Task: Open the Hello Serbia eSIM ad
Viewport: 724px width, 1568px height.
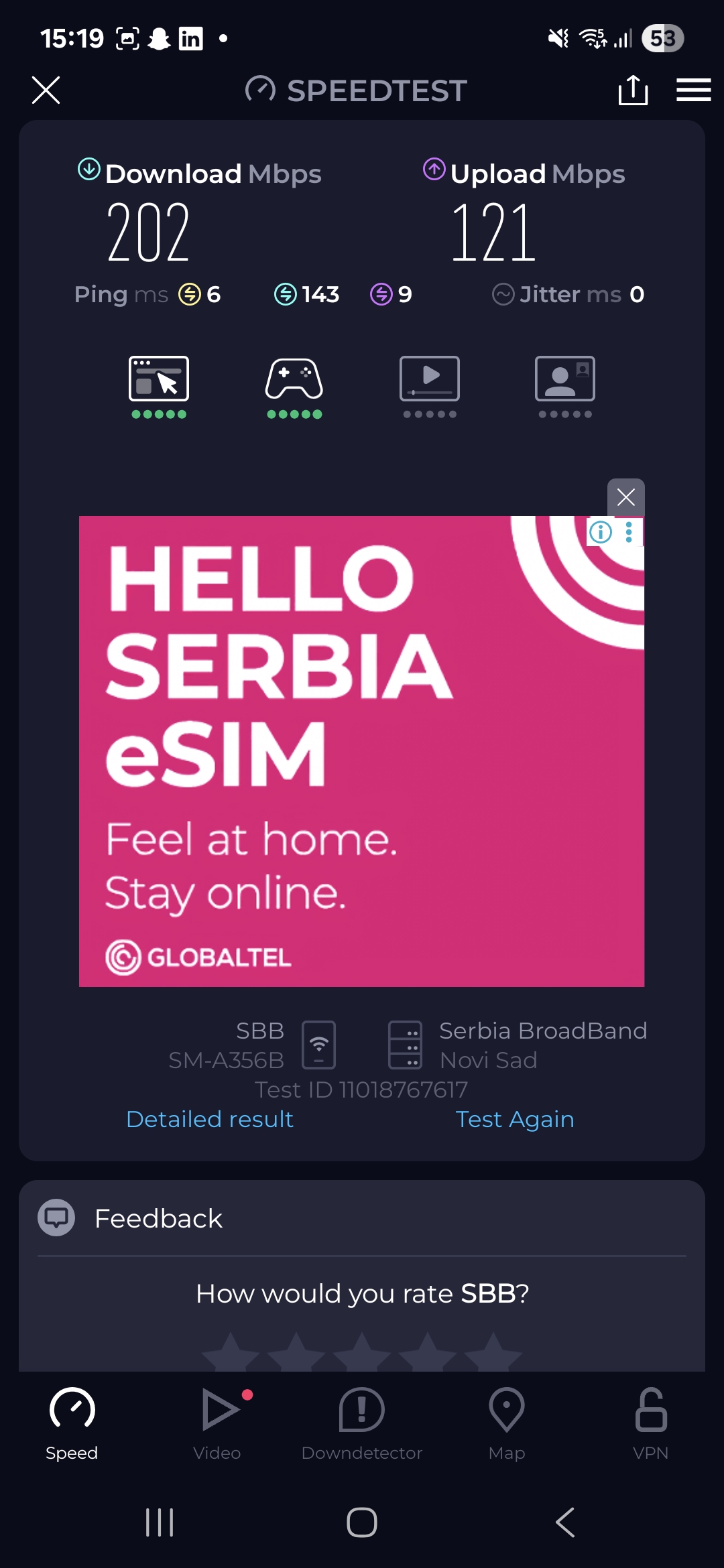Action: 361,751
